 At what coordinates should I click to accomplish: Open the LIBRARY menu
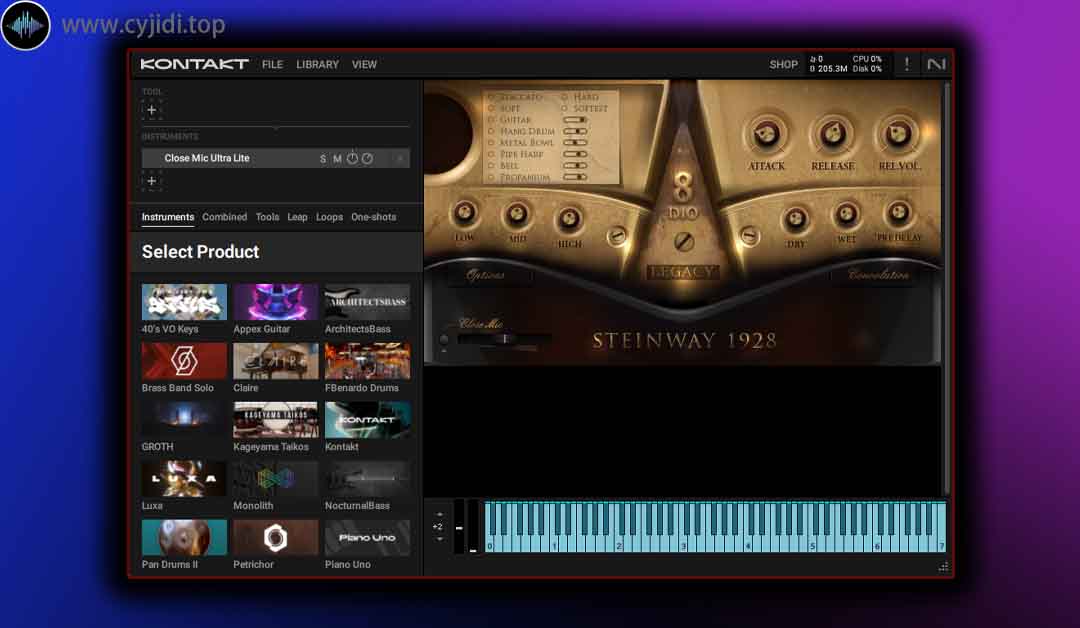318,64
